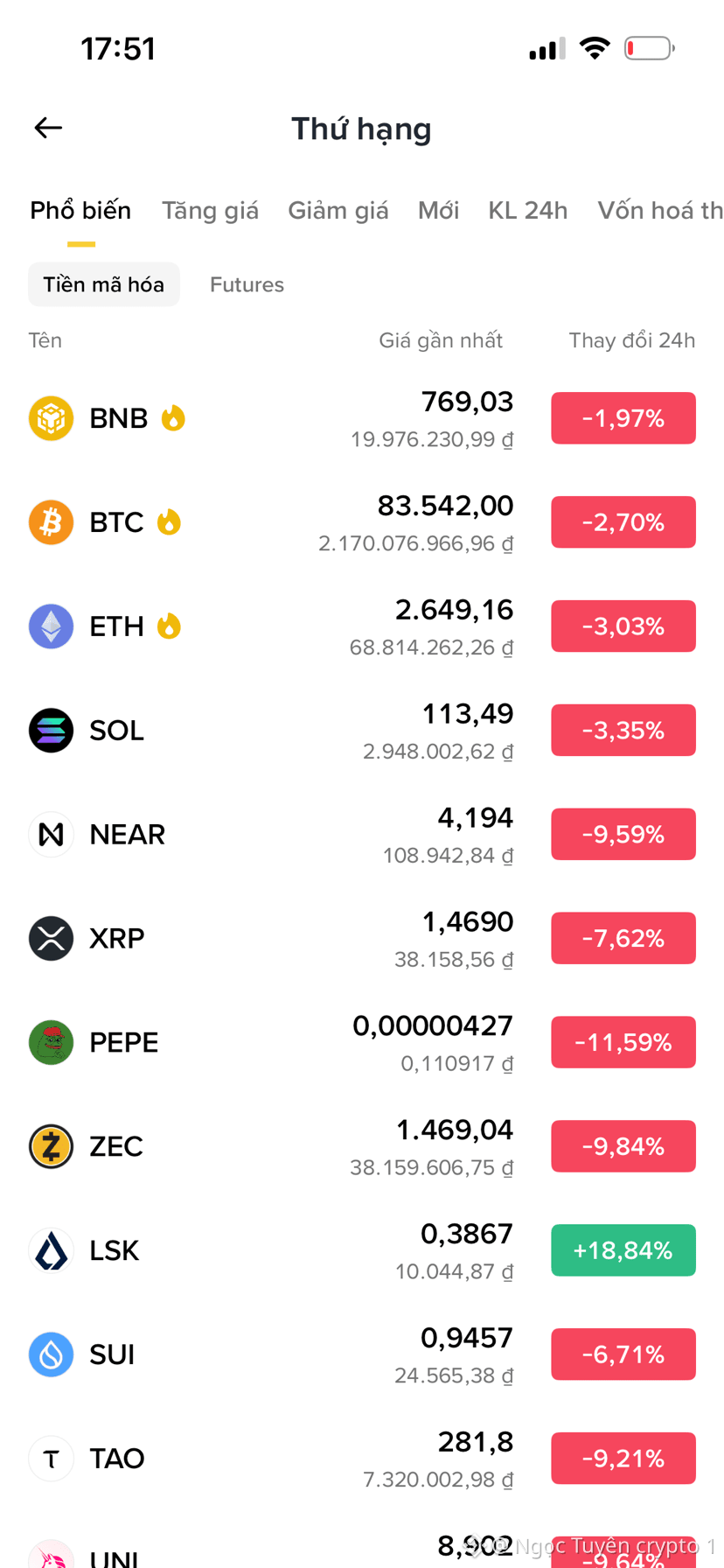The height and width of the screenshot is (1568, 724).
Task: Sort by Giá gần nhất column header
Action: tap(441, 340)
